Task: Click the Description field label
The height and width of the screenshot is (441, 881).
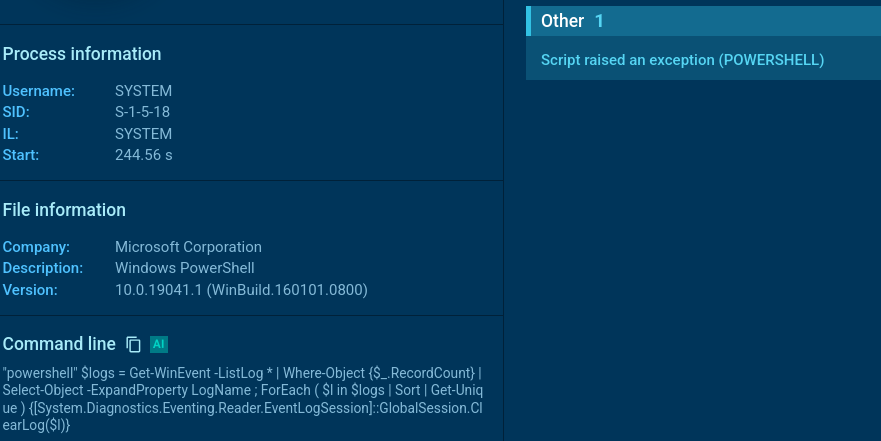Action: 42,268
